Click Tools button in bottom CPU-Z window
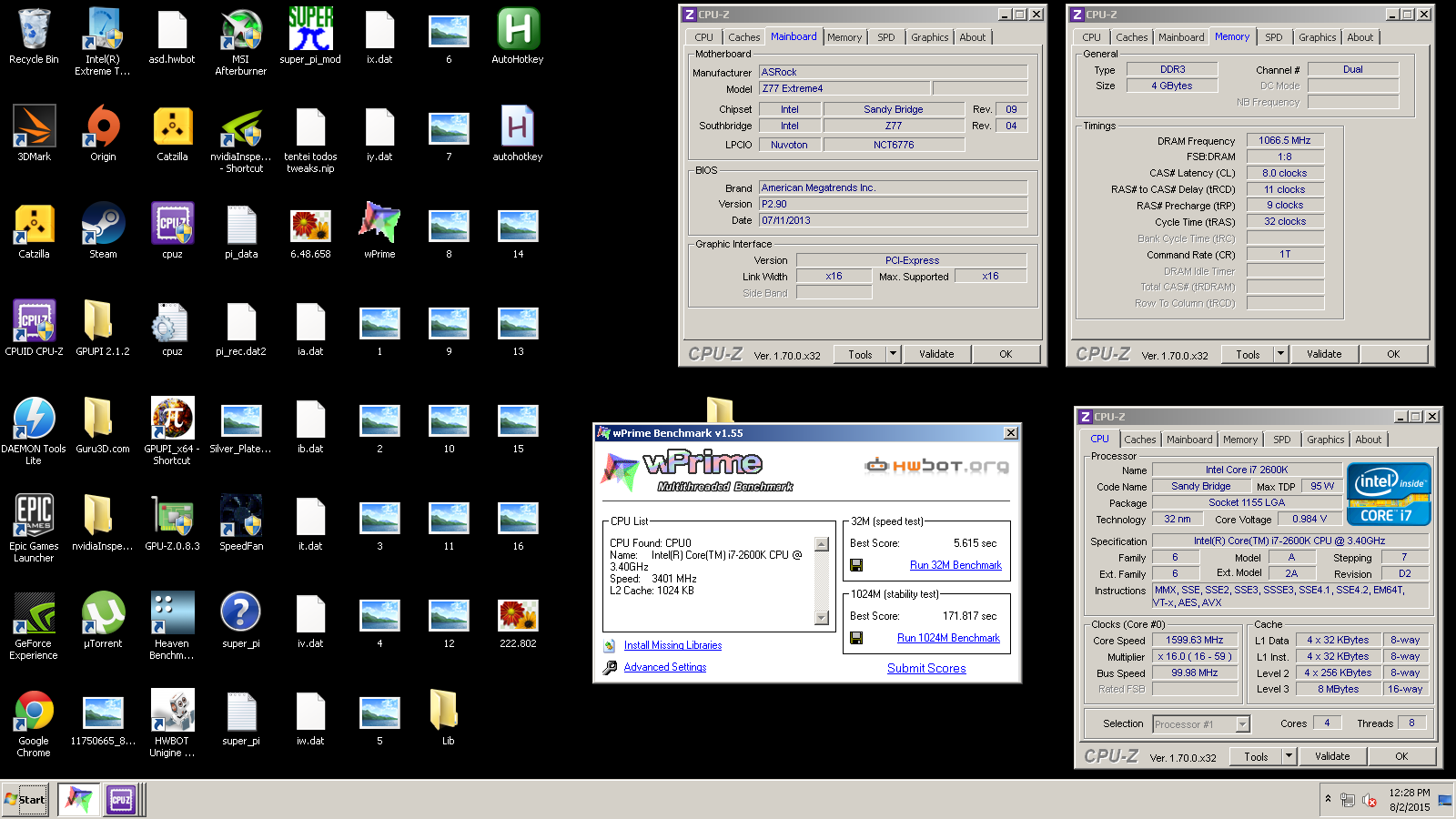Image resolution: width=1456 pixels, height=819 pixels. tap(1256, 756)
